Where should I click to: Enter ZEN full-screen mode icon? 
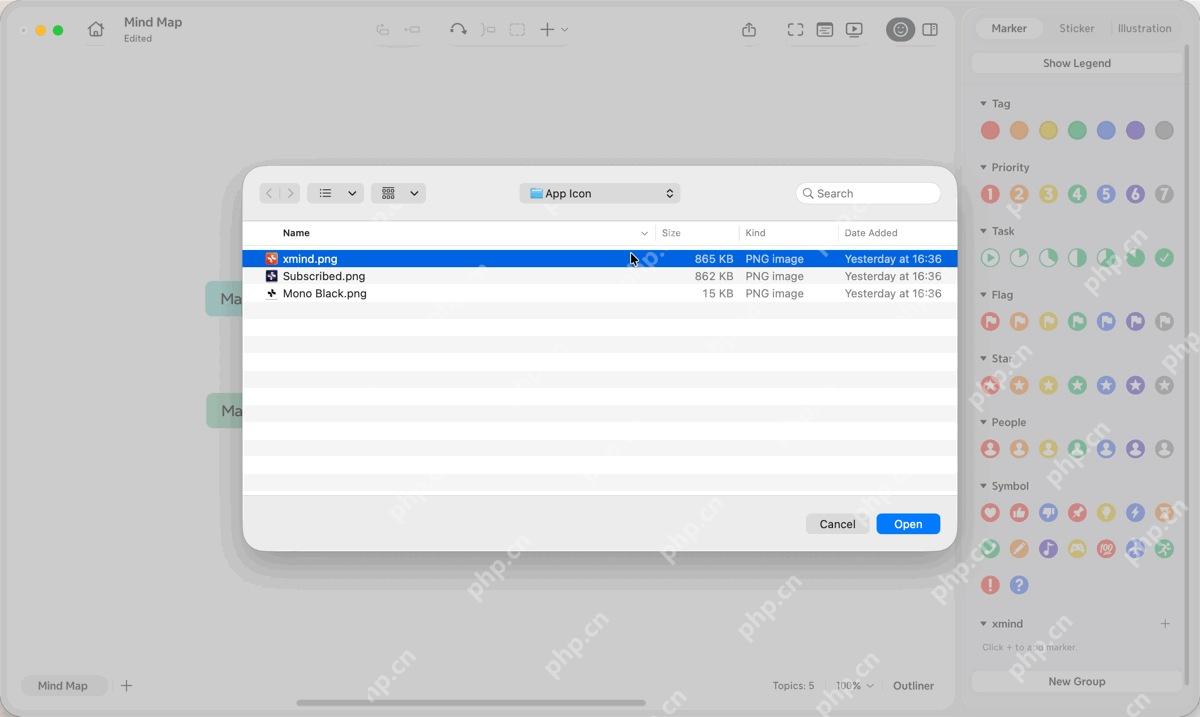(x=795, y=30)
